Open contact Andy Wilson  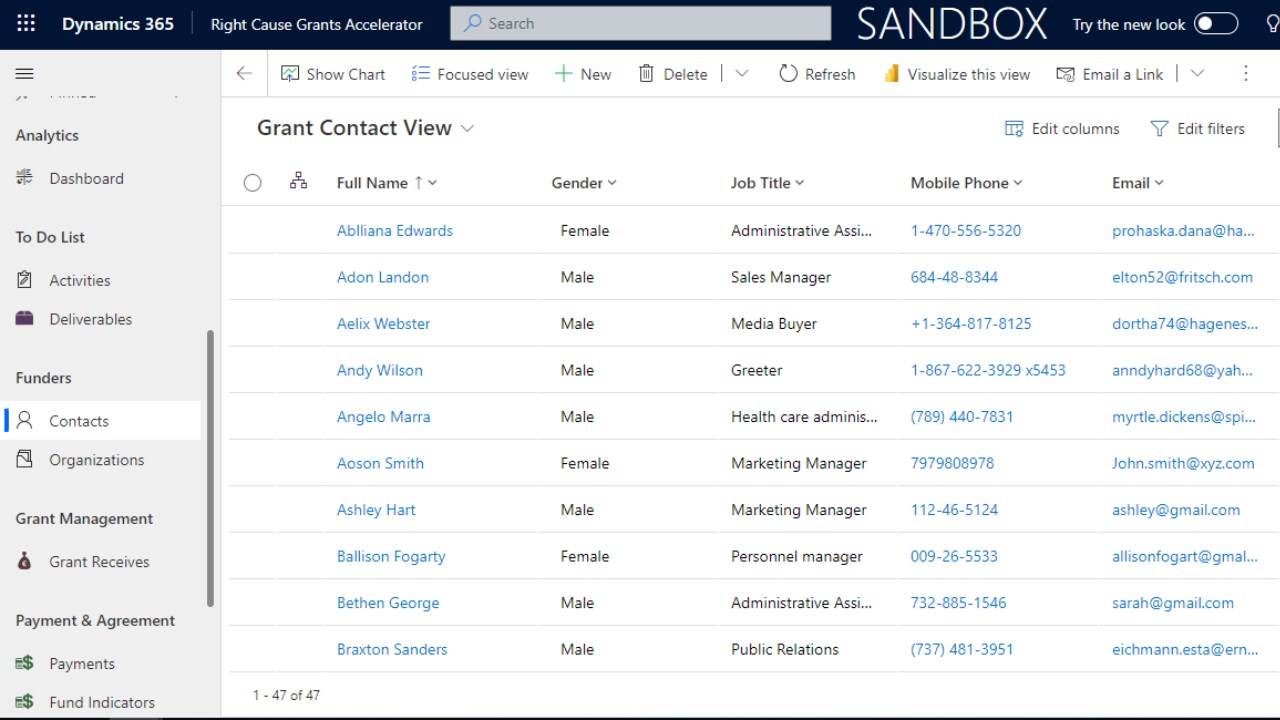point(380,370)
